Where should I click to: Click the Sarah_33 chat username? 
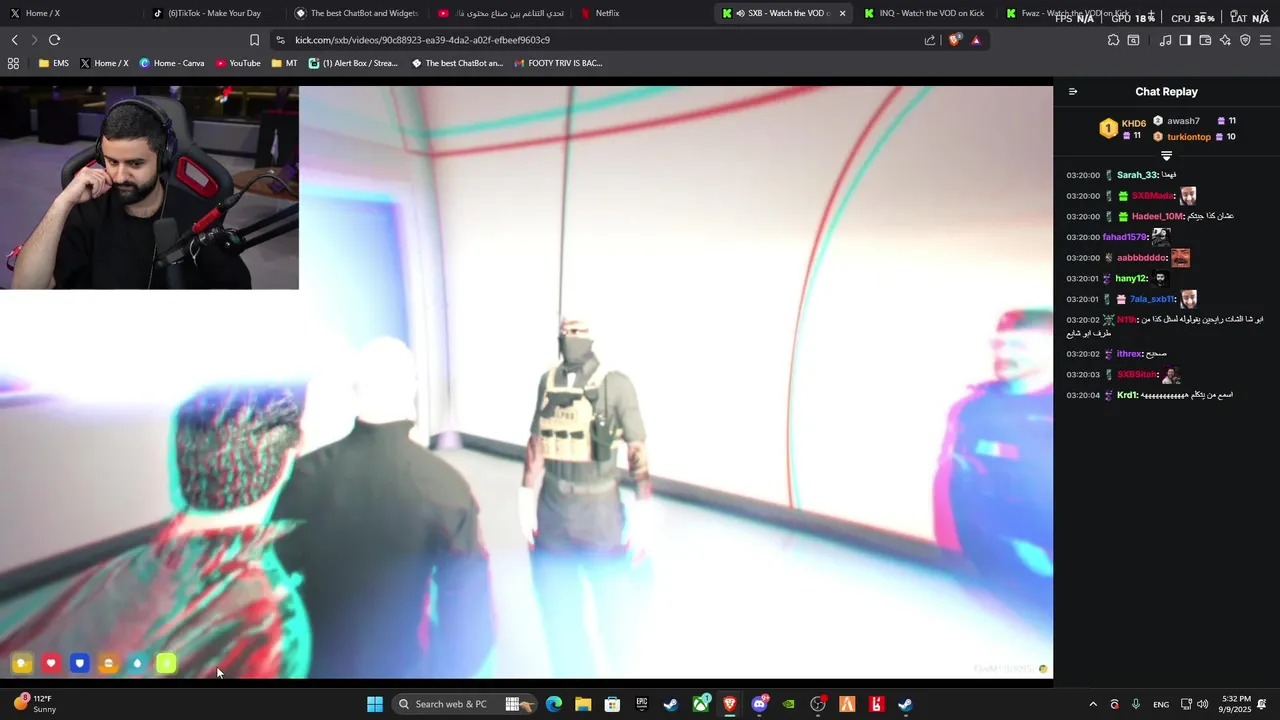[x=1136, y=175]
